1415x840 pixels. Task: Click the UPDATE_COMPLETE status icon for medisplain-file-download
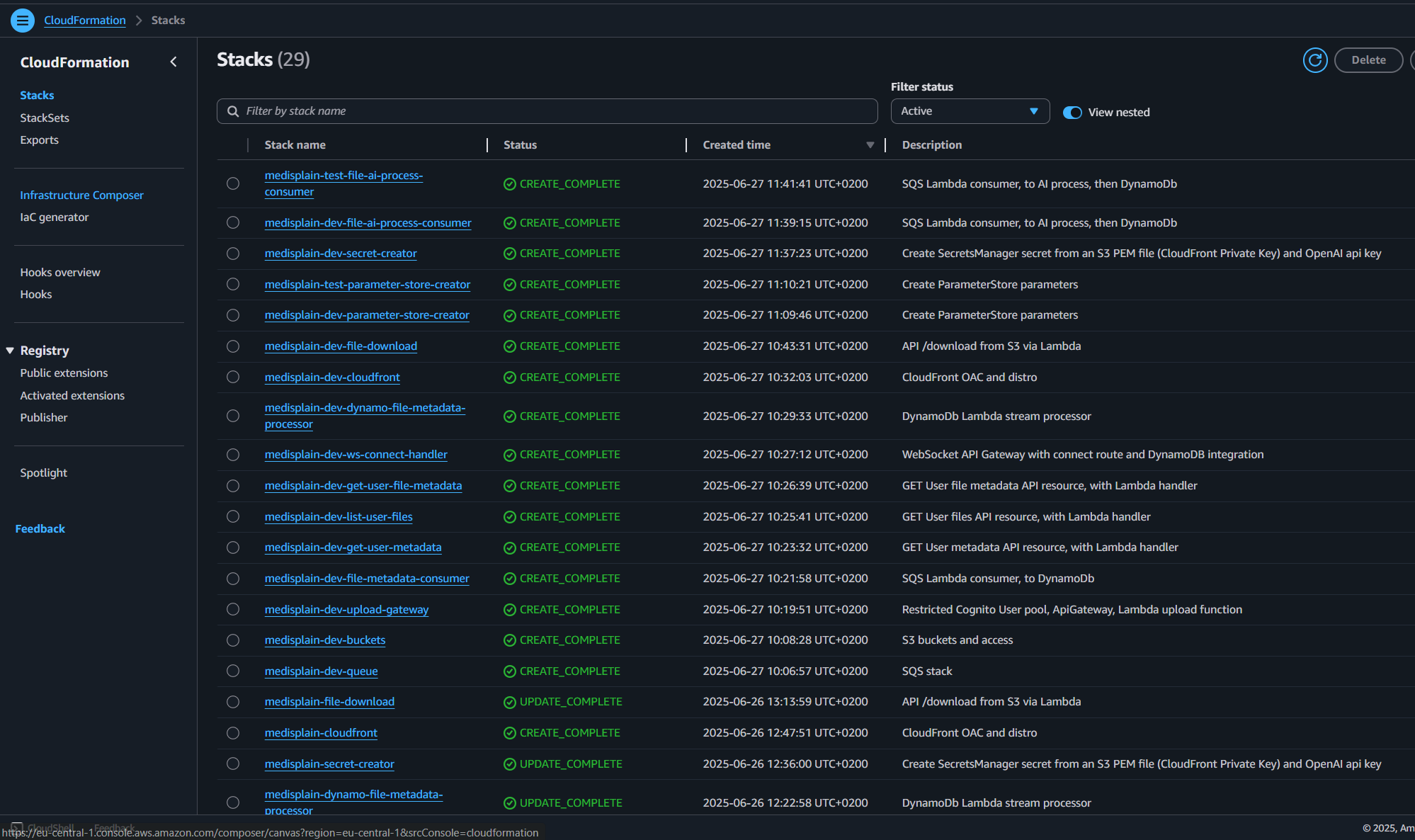point(509,703)
